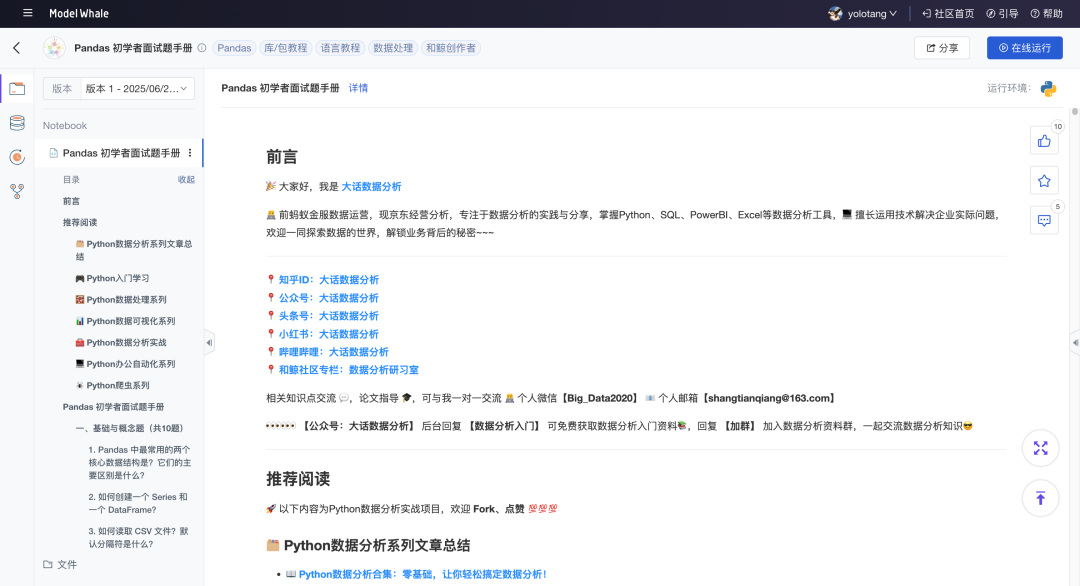Open the hamburger menu next to ModelWhale
Screen dimensions: 1080x586
[28, 13]
